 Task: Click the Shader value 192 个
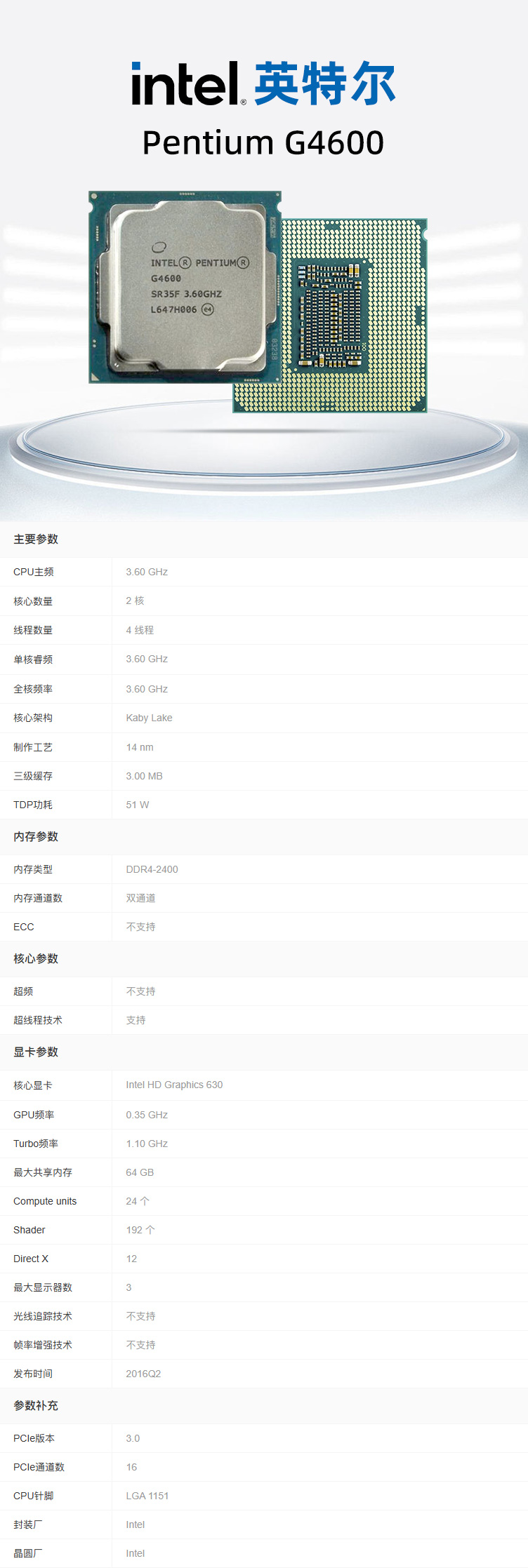(x=140, y=1230)
